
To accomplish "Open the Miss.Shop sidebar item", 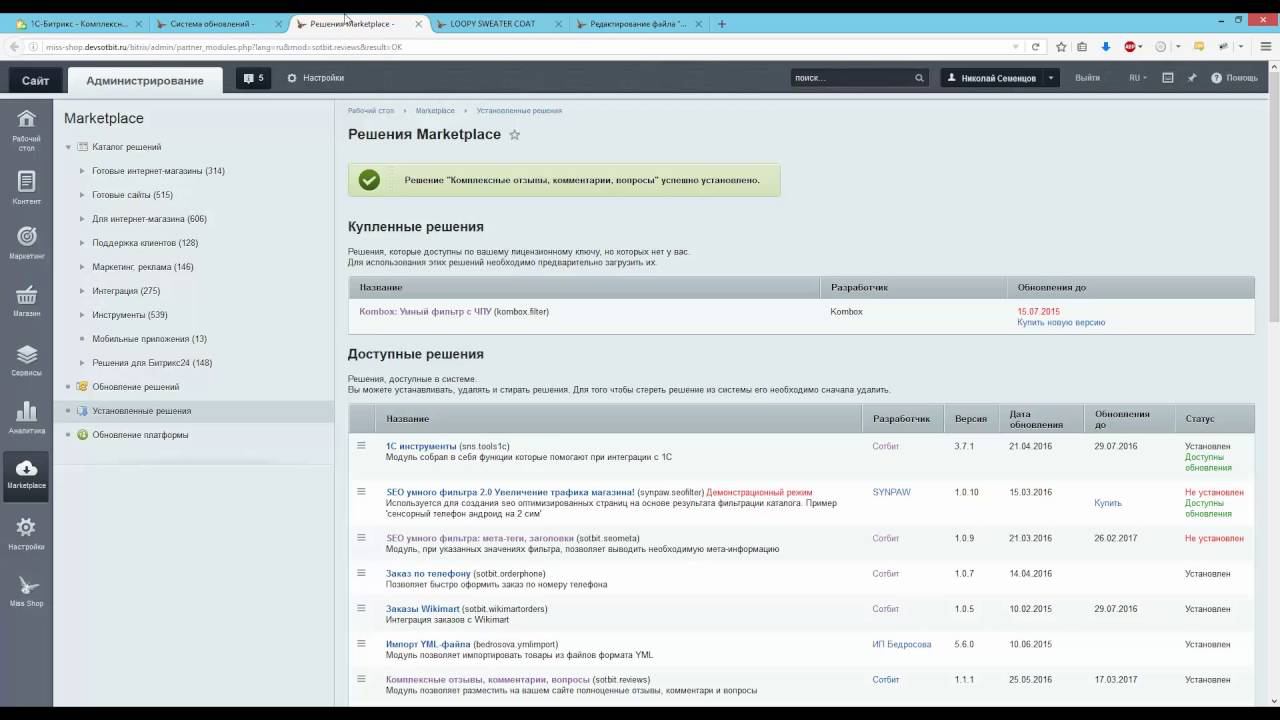I will pyautogui.click(x=27, y=590).
